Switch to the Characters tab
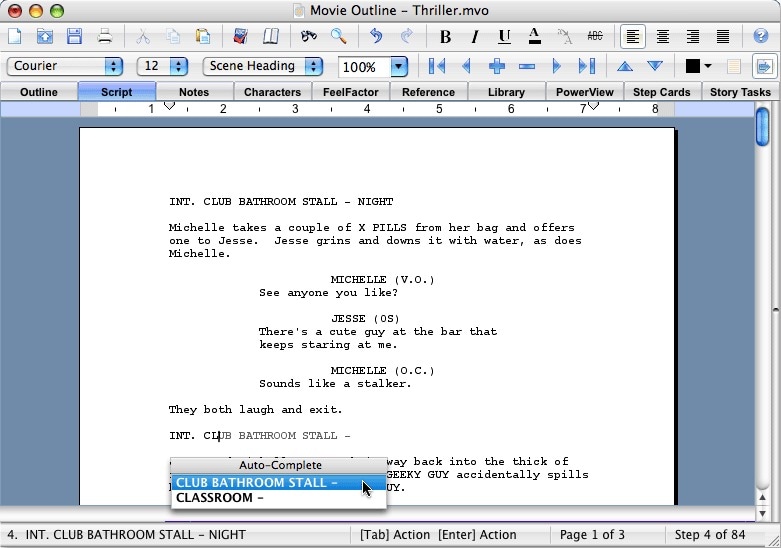This screenshot has height=548, width=781. click(x=272, y=92)
